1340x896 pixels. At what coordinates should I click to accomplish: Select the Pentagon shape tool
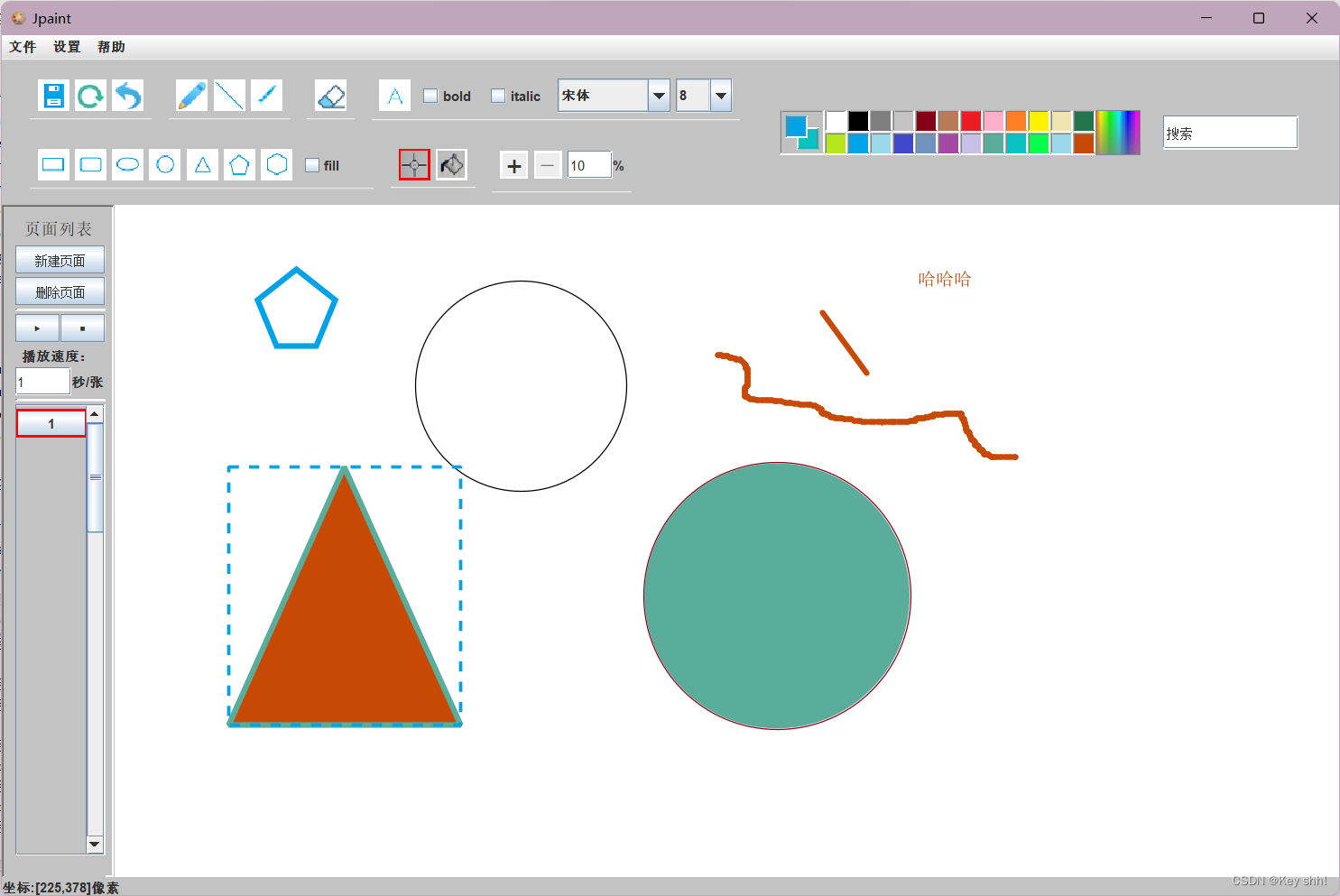(x=239, y=164)
